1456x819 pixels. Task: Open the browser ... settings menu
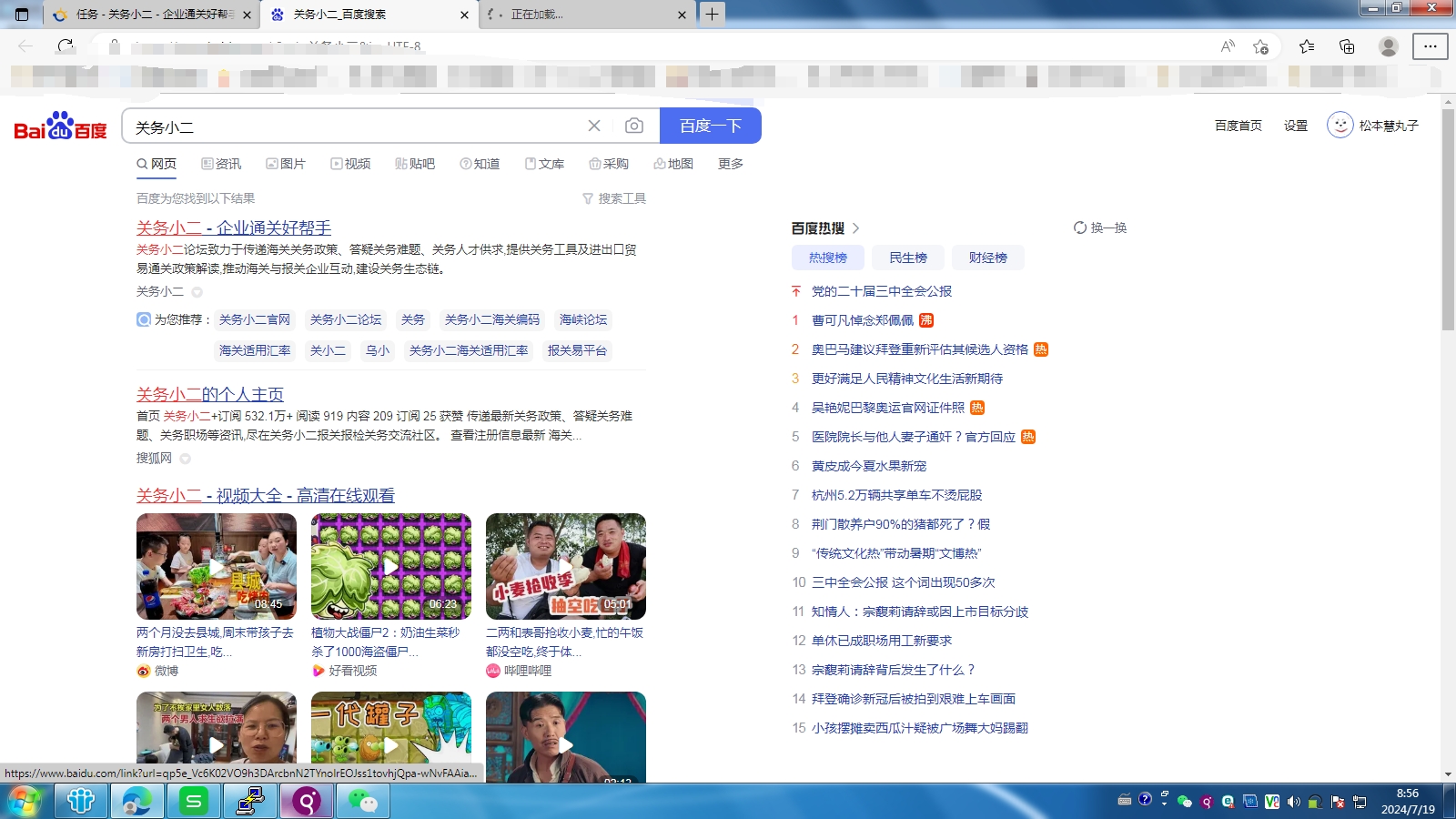(1431, 46)
